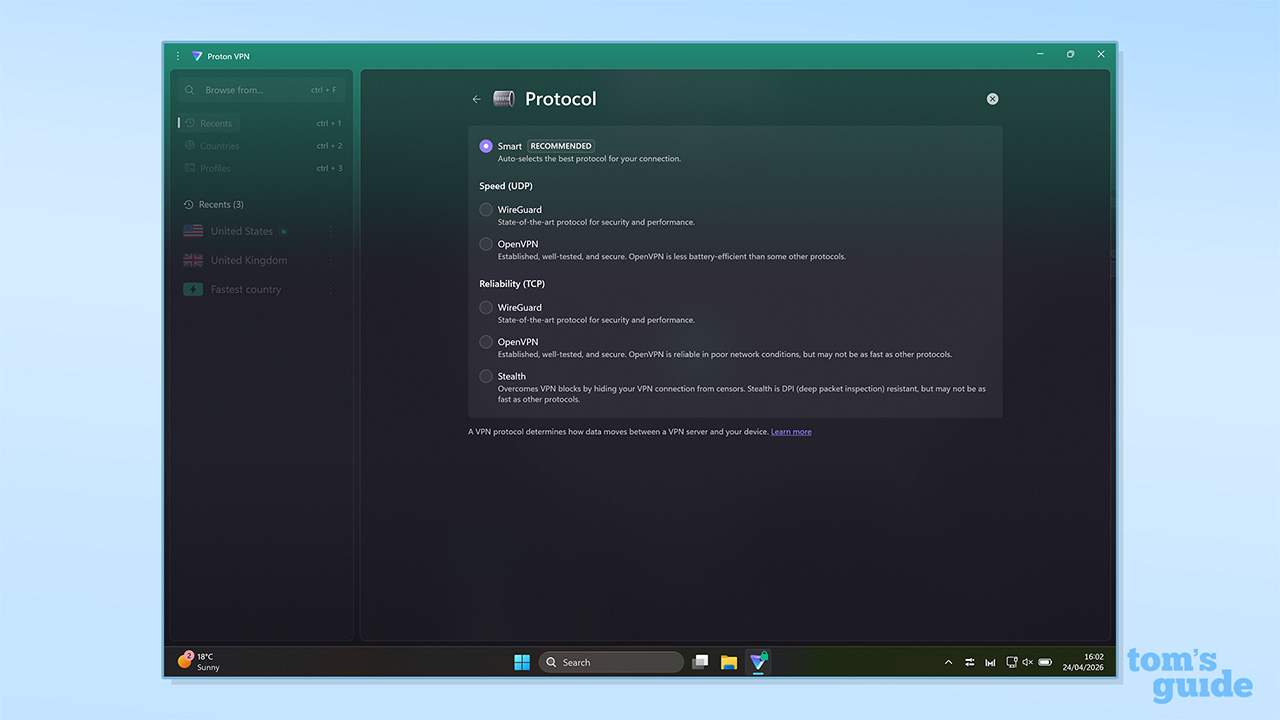
Task: Connect to Fastest country
Action: coord(246,289)
